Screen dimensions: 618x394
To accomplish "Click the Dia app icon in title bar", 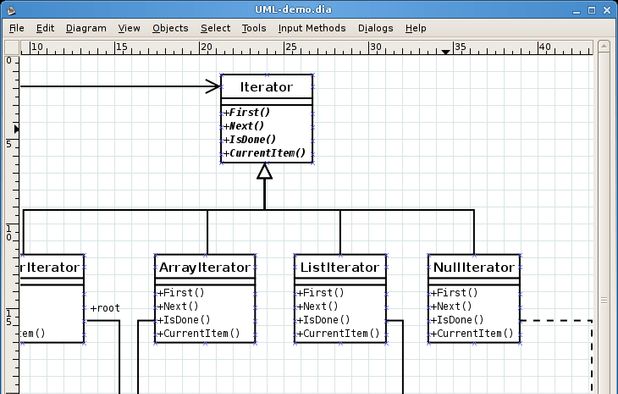I will (11, 10).
